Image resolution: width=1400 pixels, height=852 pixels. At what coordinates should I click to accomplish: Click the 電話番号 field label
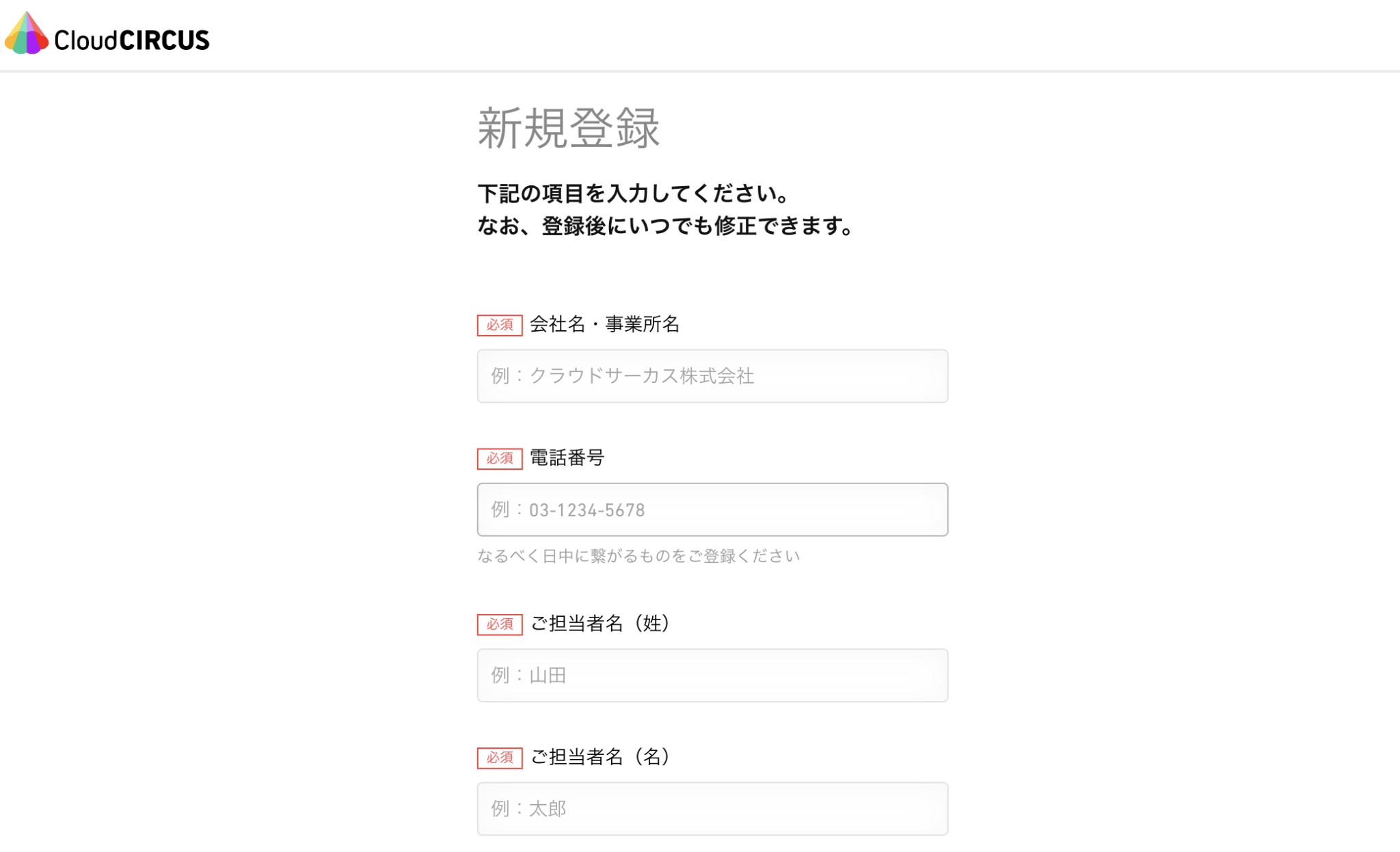[x=566, y=459]
